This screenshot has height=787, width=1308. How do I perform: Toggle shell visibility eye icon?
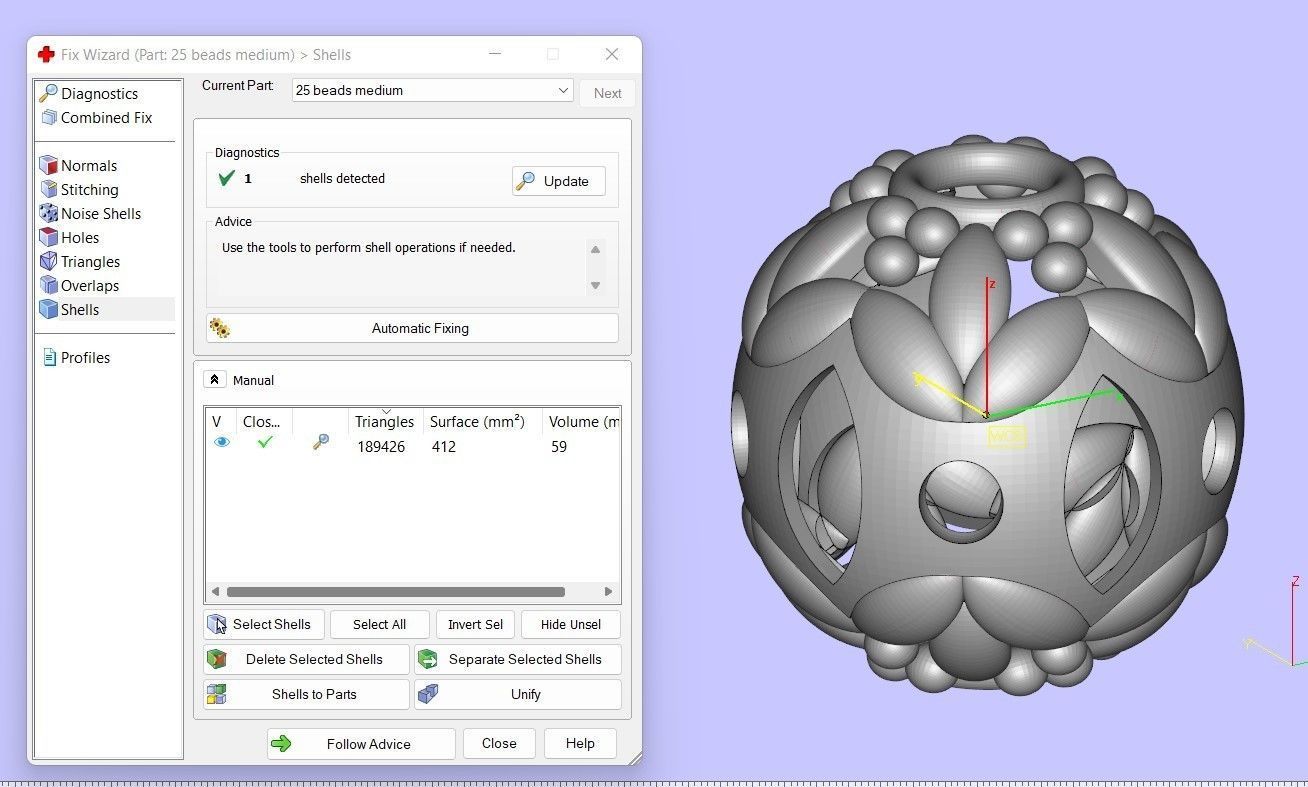coord(222,442)
